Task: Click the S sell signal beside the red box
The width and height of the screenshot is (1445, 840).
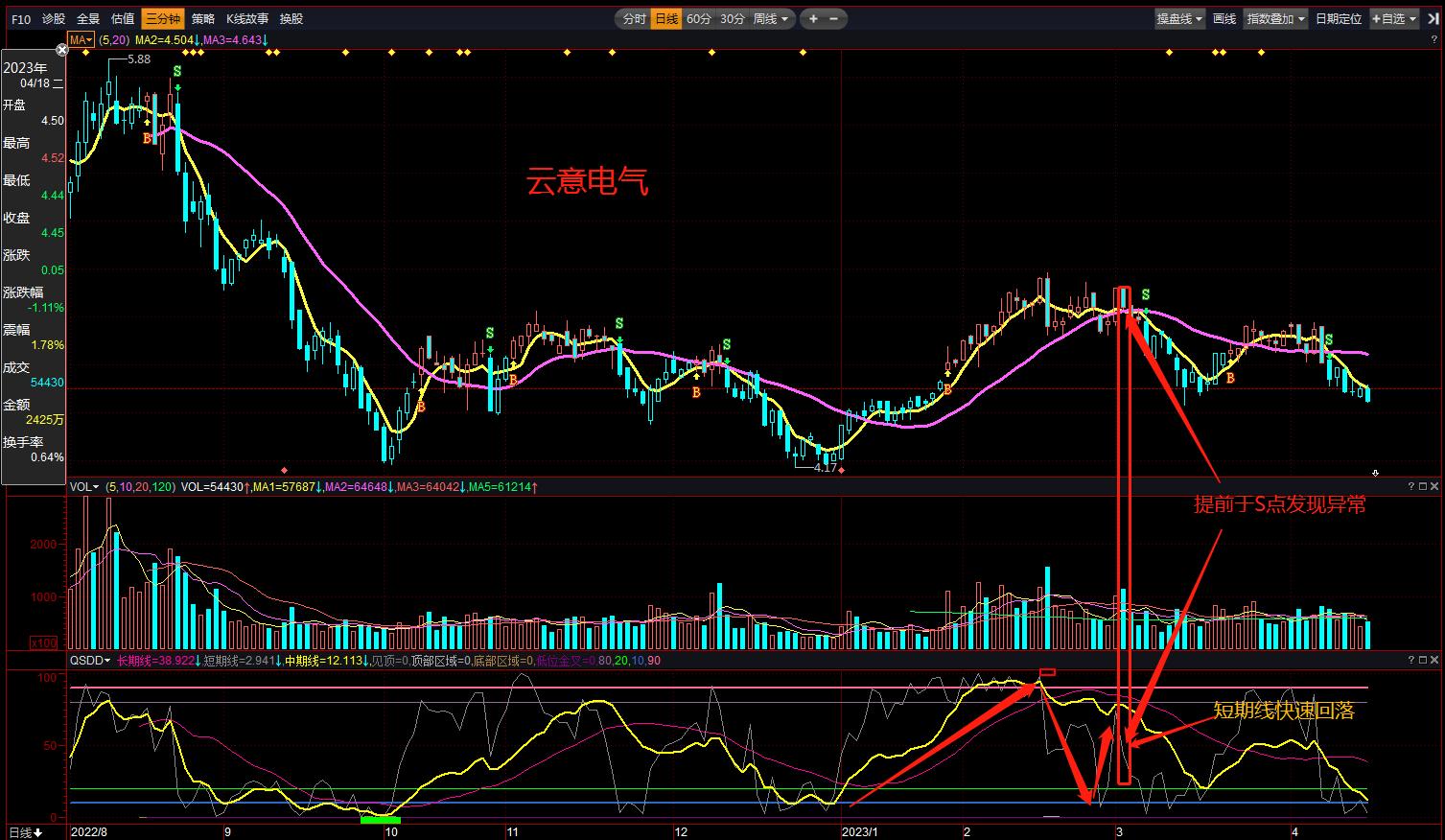Action: [1145, 295]
